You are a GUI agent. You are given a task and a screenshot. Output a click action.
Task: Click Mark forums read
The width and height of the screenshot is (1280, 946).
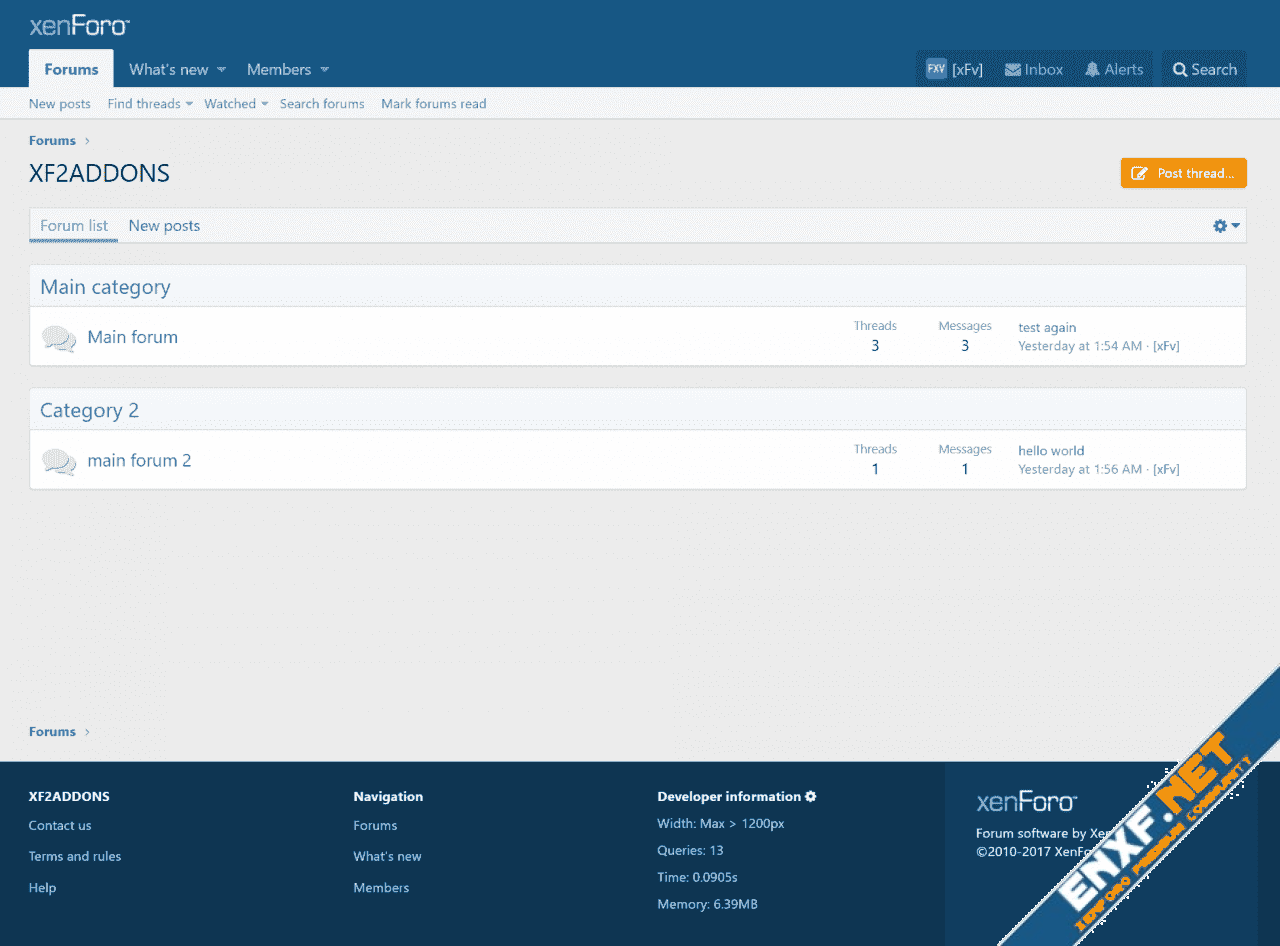(433, 104)
